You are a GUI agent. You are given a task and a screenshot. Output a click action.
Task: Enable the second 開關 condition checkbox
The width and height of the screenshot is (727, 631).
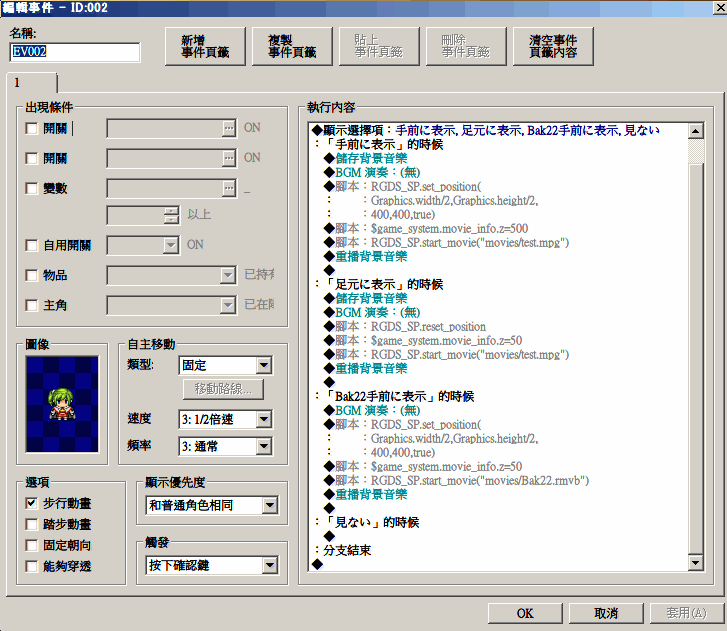point(31,159)
